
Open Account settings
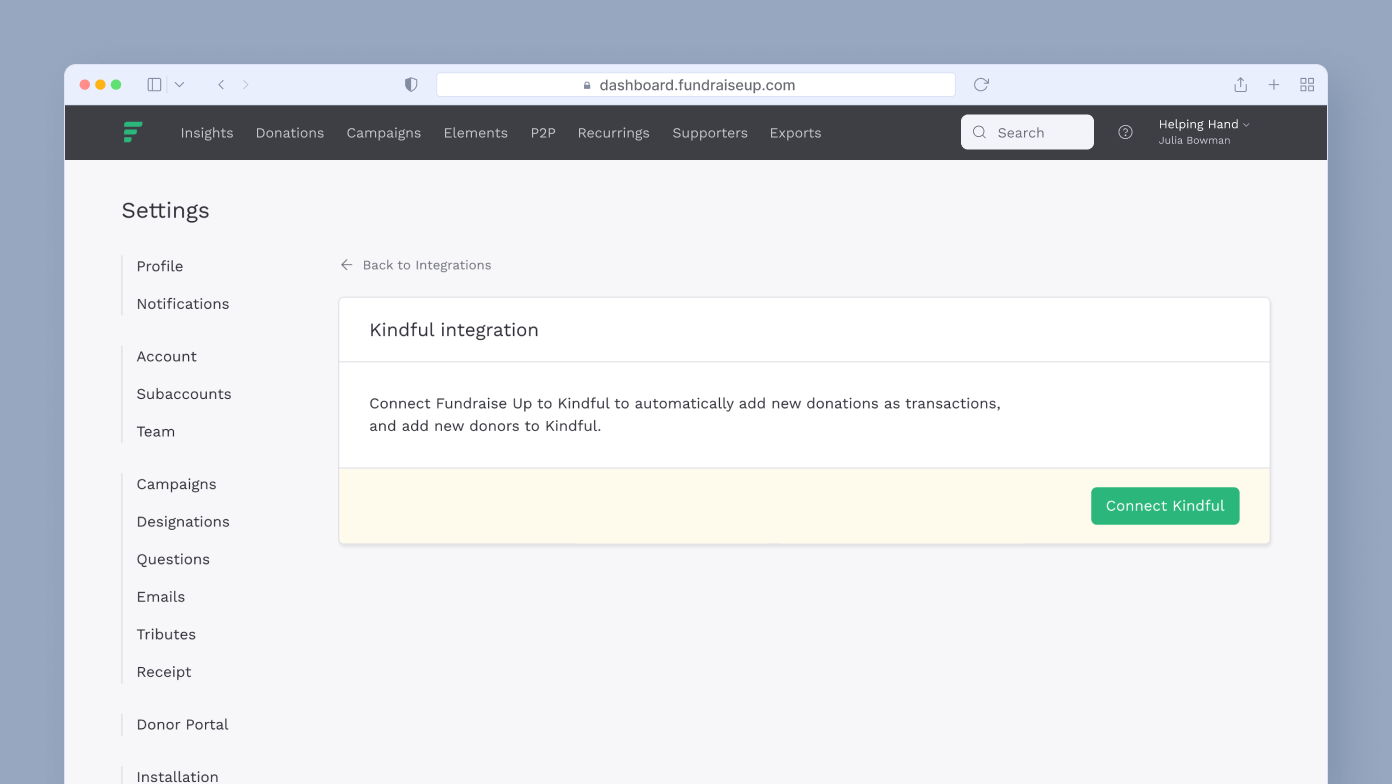point(167,356)
